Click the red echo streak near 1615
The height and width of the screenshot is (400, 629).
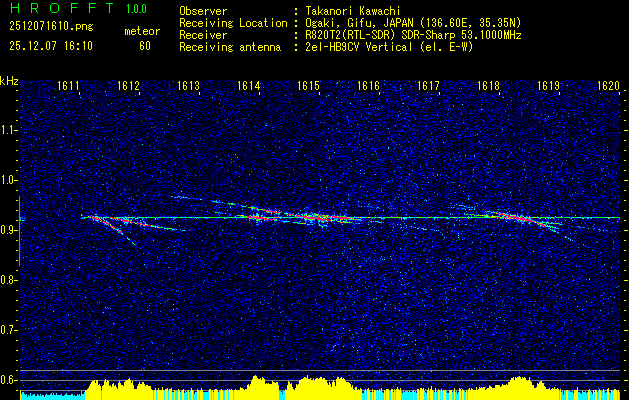[x=321, y=217]
